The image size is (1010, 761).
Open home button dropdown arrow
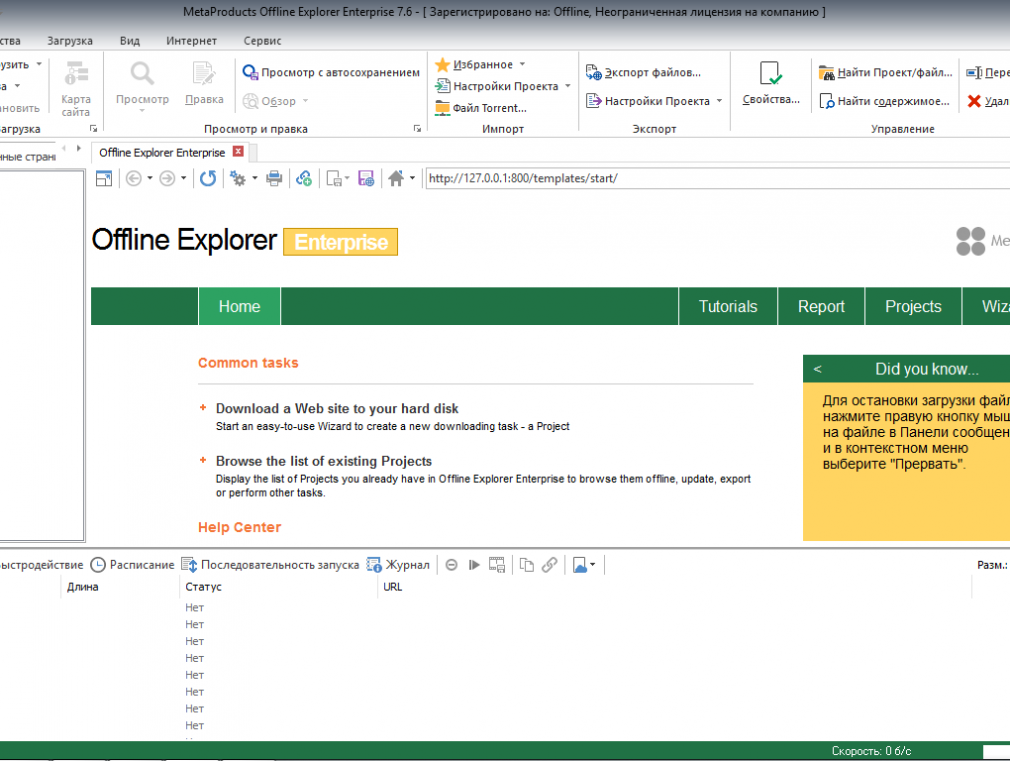pos(412,178)
